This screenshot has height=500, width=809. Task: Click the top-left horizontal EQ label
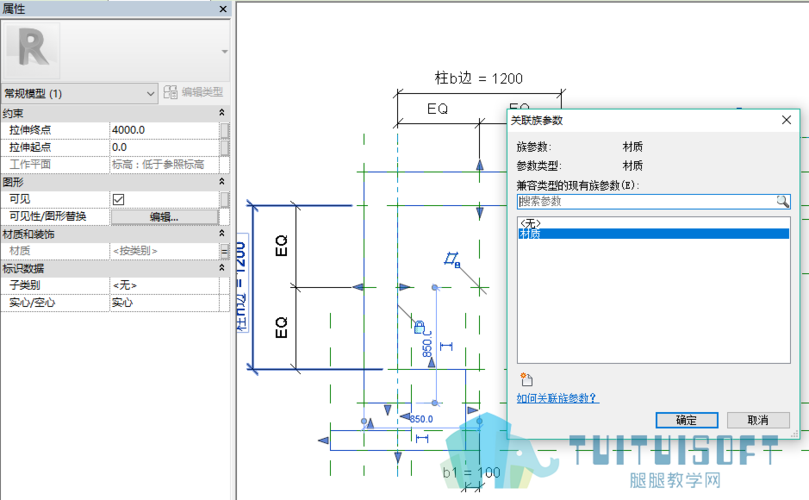438,109
